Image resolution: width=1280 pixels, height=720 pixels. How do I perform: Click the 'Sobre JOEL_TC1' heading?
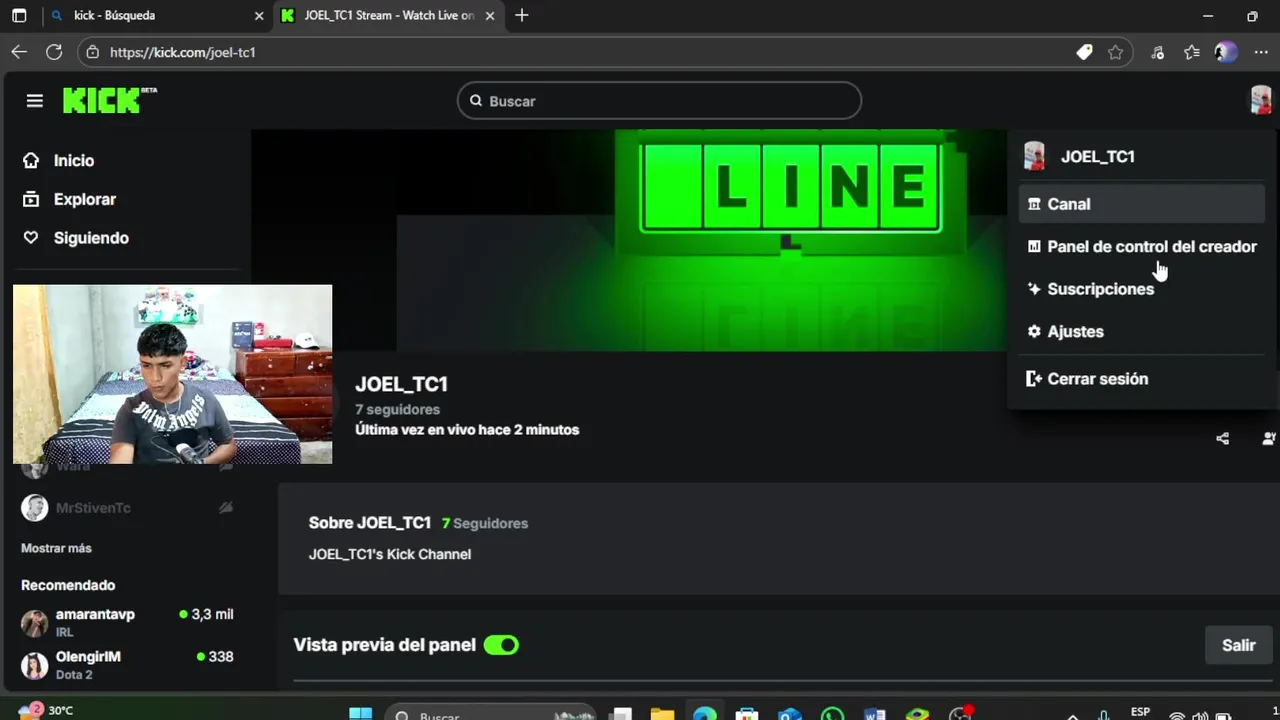pyautogui.click(x=369, y=523)
